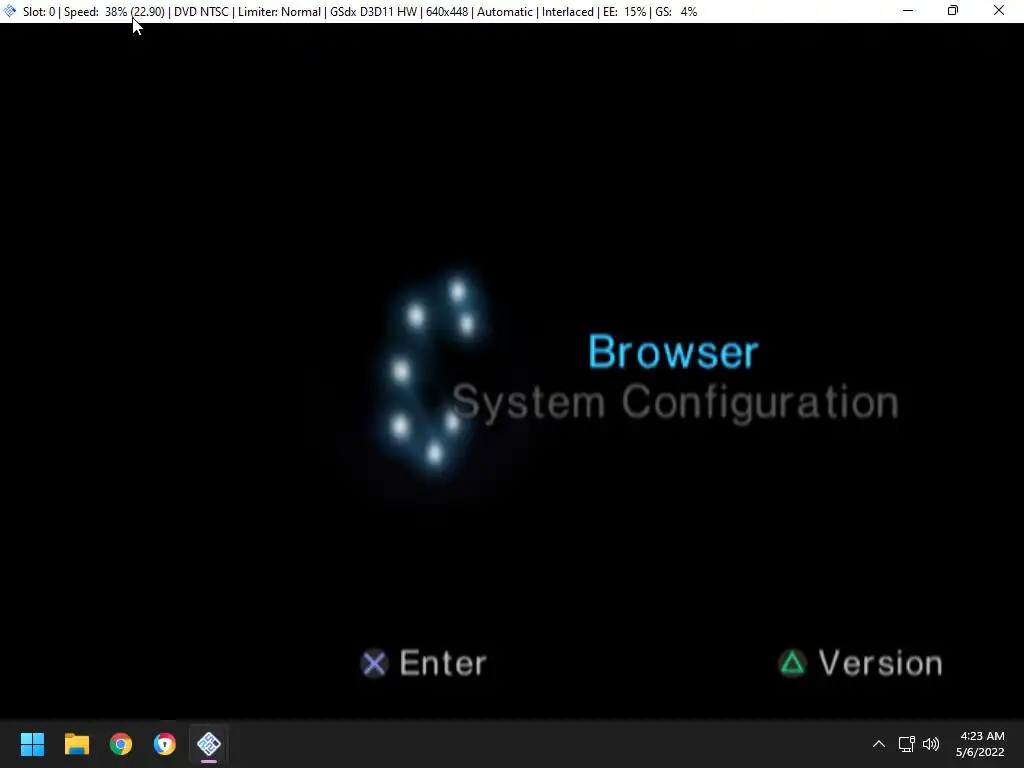
Task: Open File Explorer from taskbar
Action: 76,744
